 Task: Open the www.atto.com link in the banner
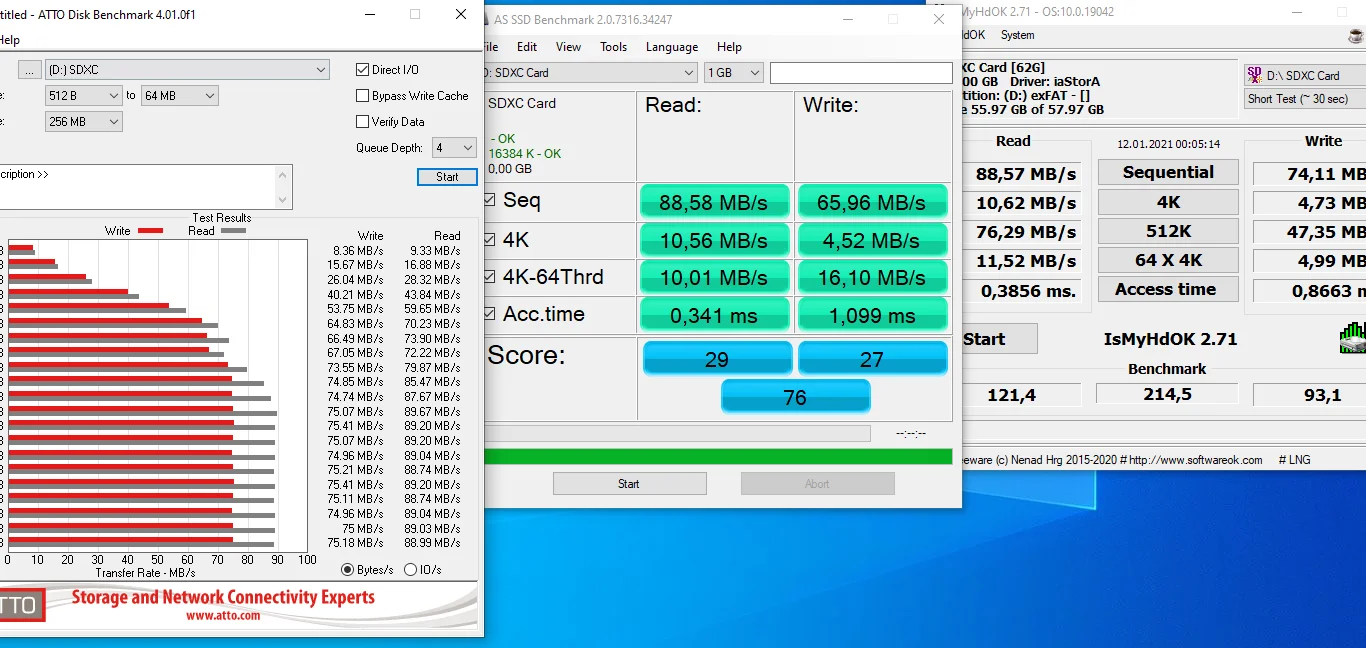[x=222, y=616]
